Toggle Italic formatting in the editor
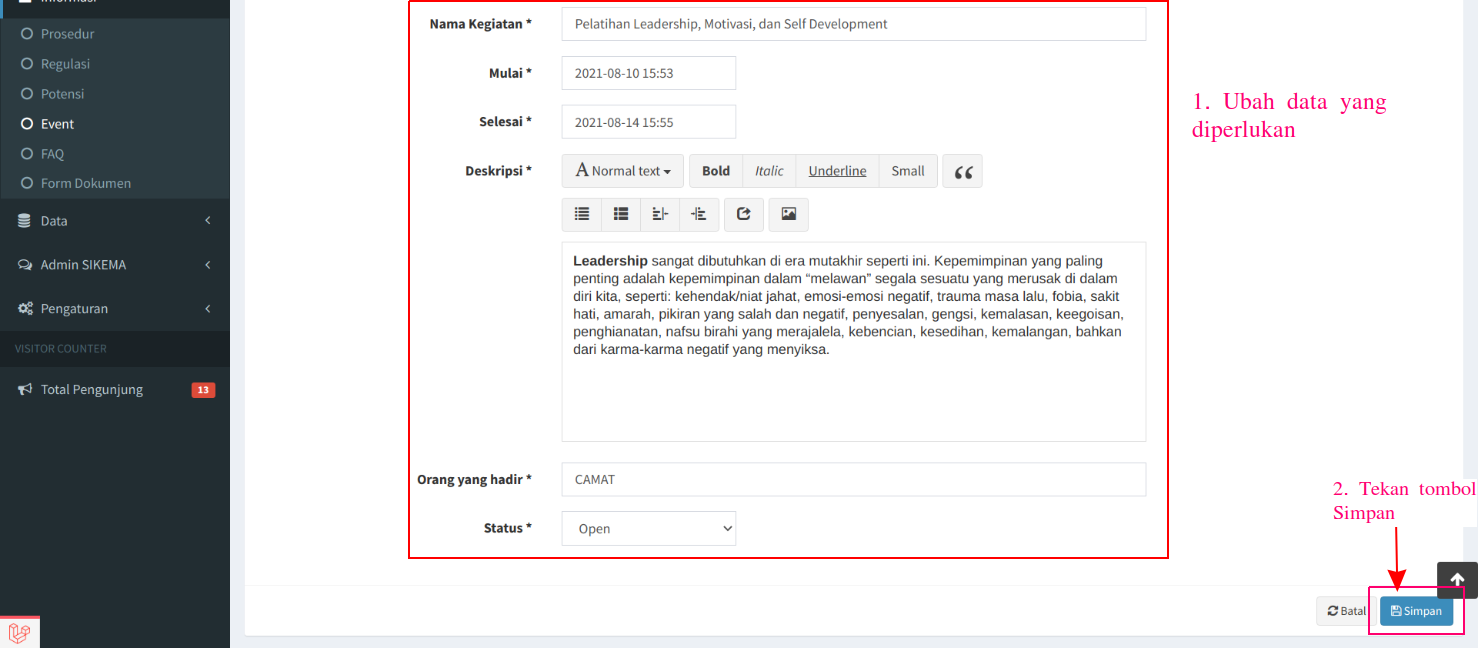 tap(769, 171)
